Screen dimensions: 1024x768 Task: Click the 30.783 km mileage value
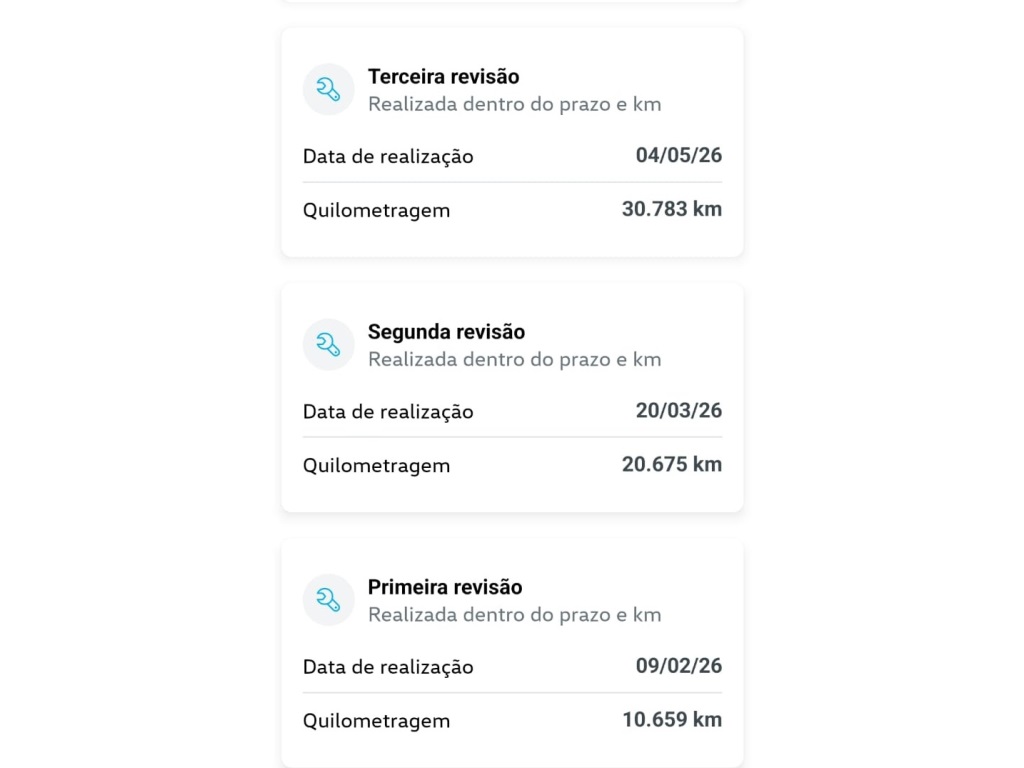coord(671,209)
